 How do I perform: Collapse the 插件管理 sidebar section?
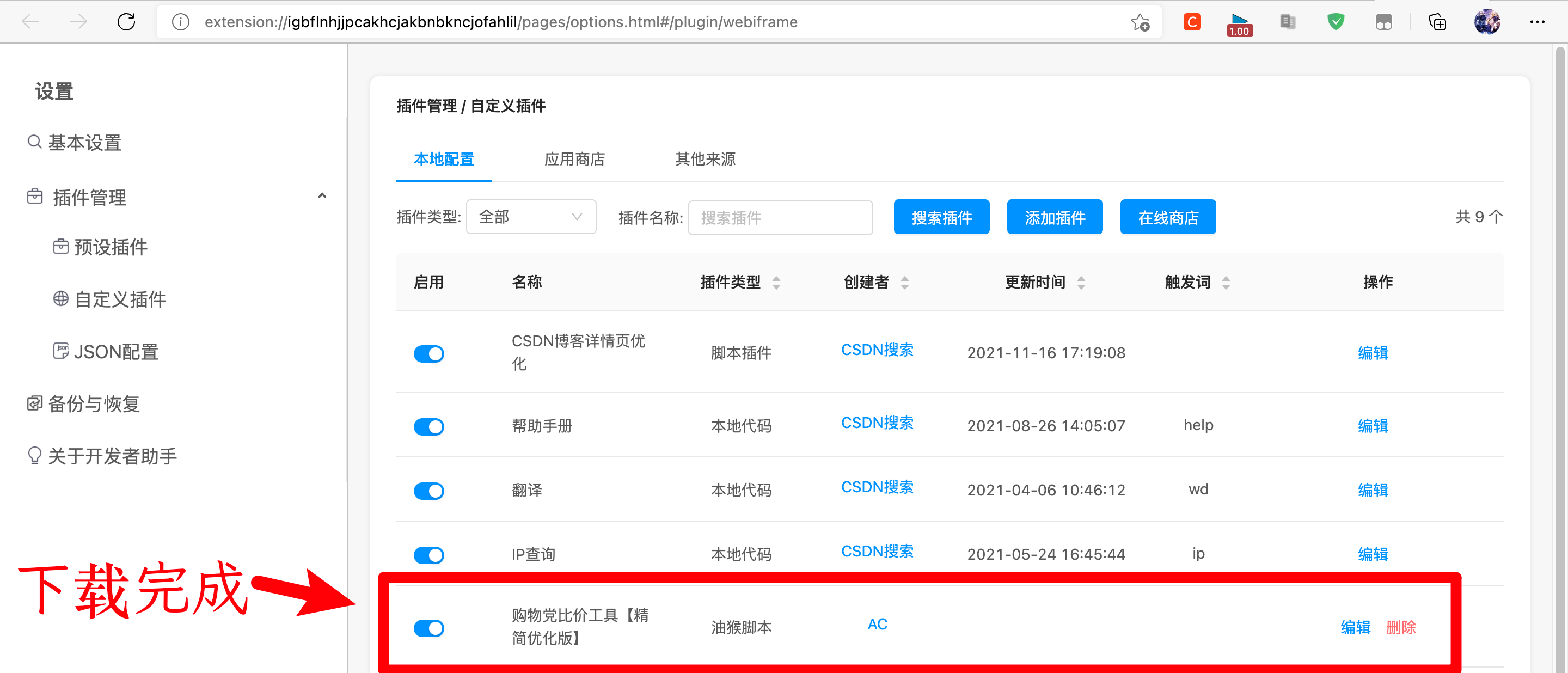322,196
